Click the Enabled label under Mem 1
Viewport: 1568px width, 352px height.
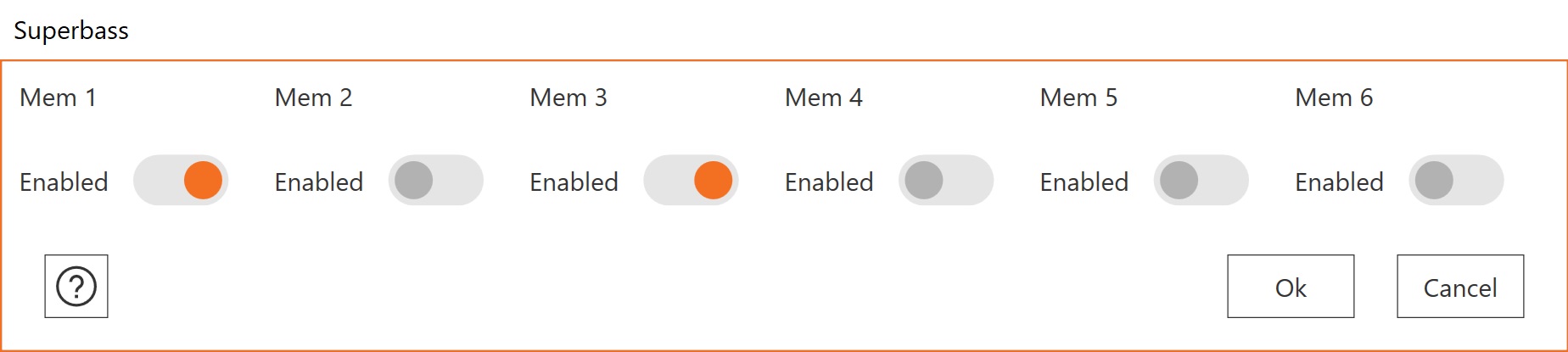64,182
